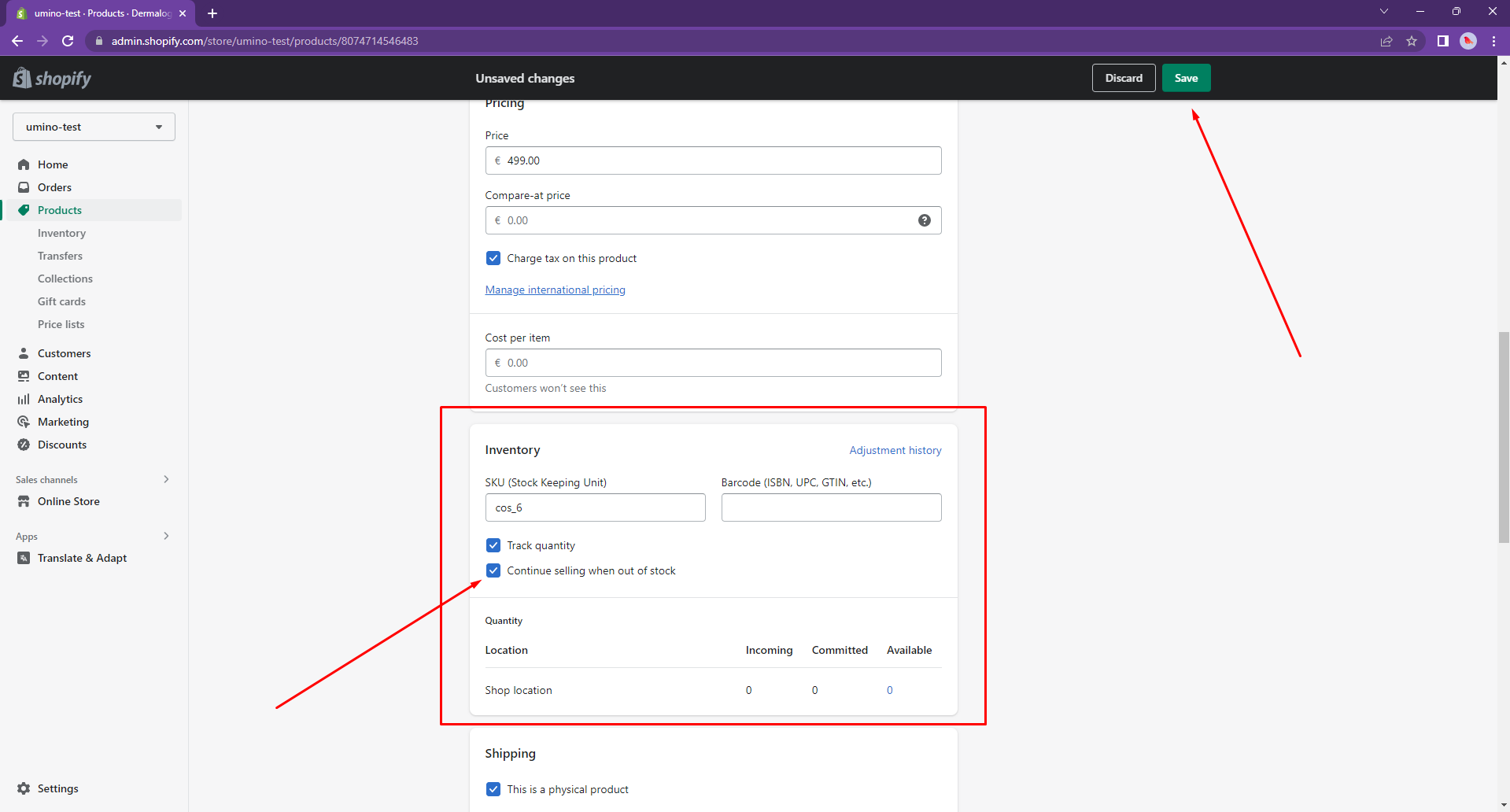Click the Compare-at price help icon
This screenshot has width=1510, height=812.
pyautogui.click(x=925, y=220)
